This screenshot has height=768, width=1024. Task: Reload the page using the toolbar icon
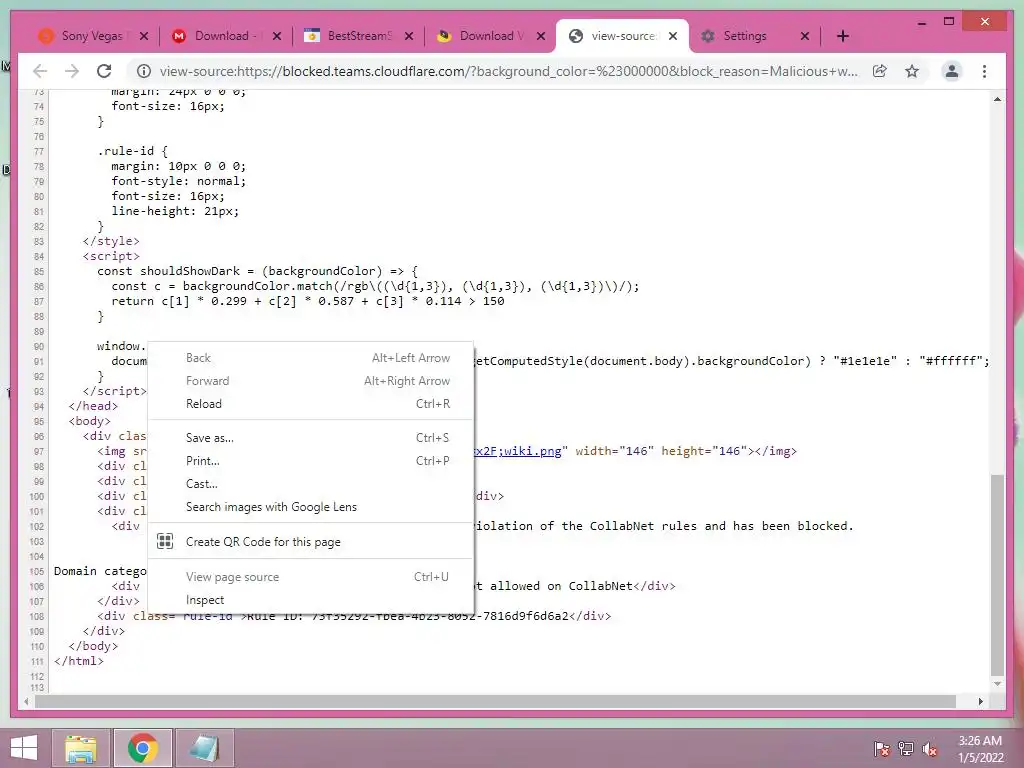coord(104,71)
